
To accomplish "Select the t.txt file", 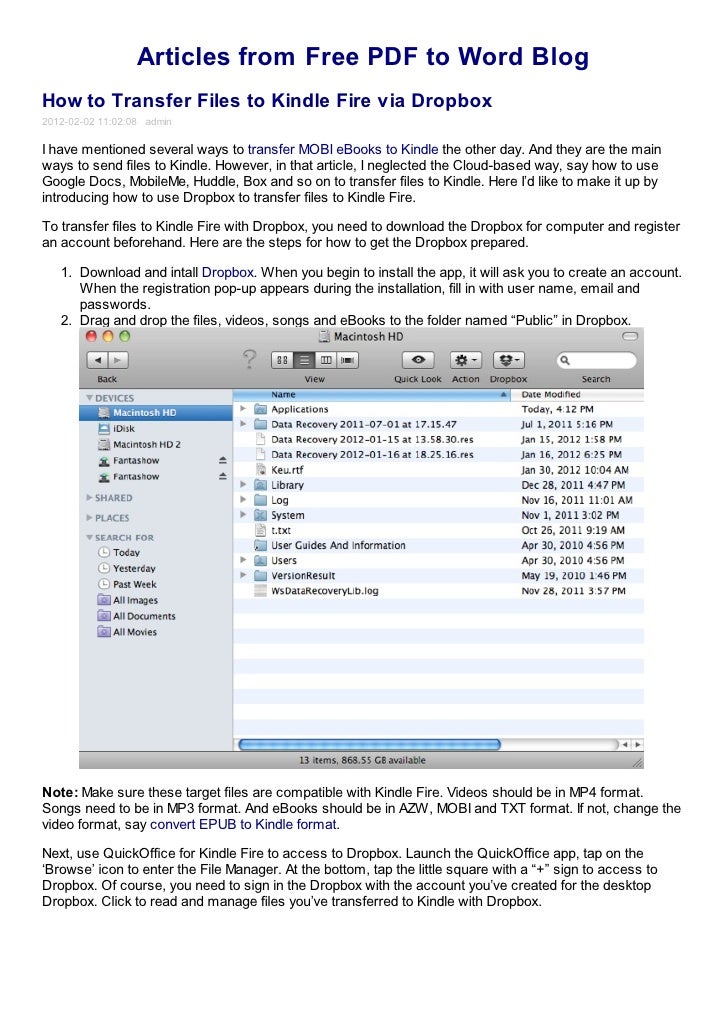I will coord(438,530).
